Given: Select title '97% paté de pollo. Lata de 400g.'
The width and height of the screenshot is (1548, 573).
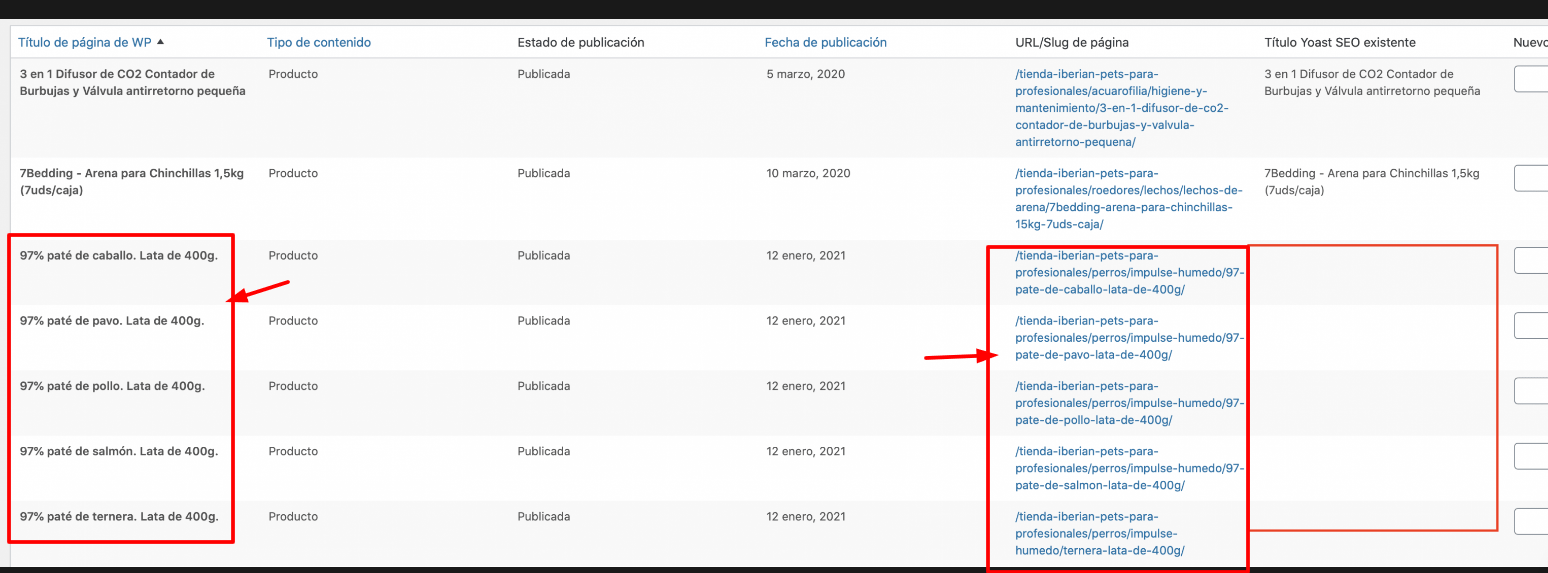Looking at the screenshot, I should [x=112, y=386].
